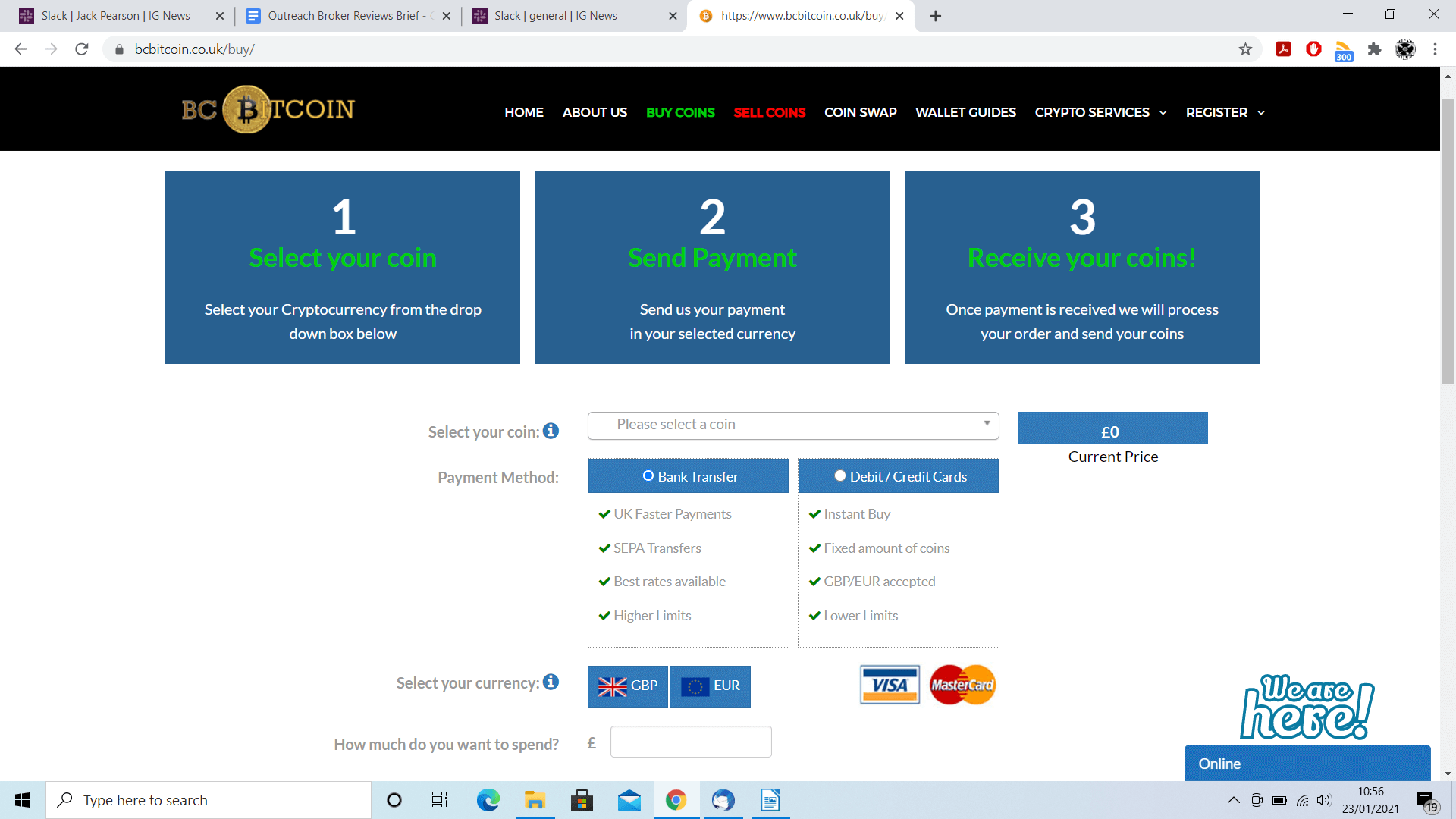Open a new browser tab with plus icon
This screenshot has height=819, width=1456.
(x=936, y=16)
